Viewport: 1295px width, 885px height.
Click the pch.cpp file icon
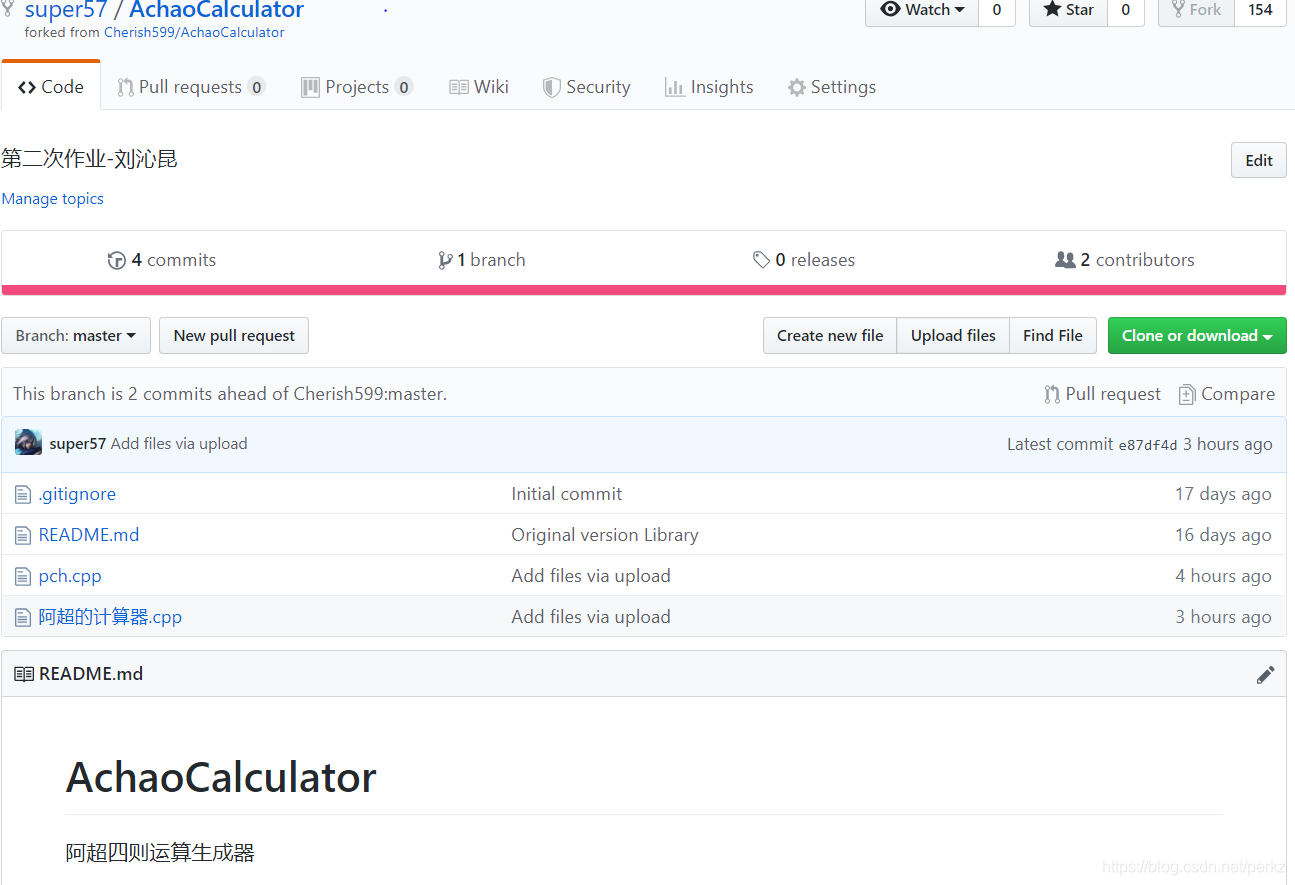click(23, 576)
